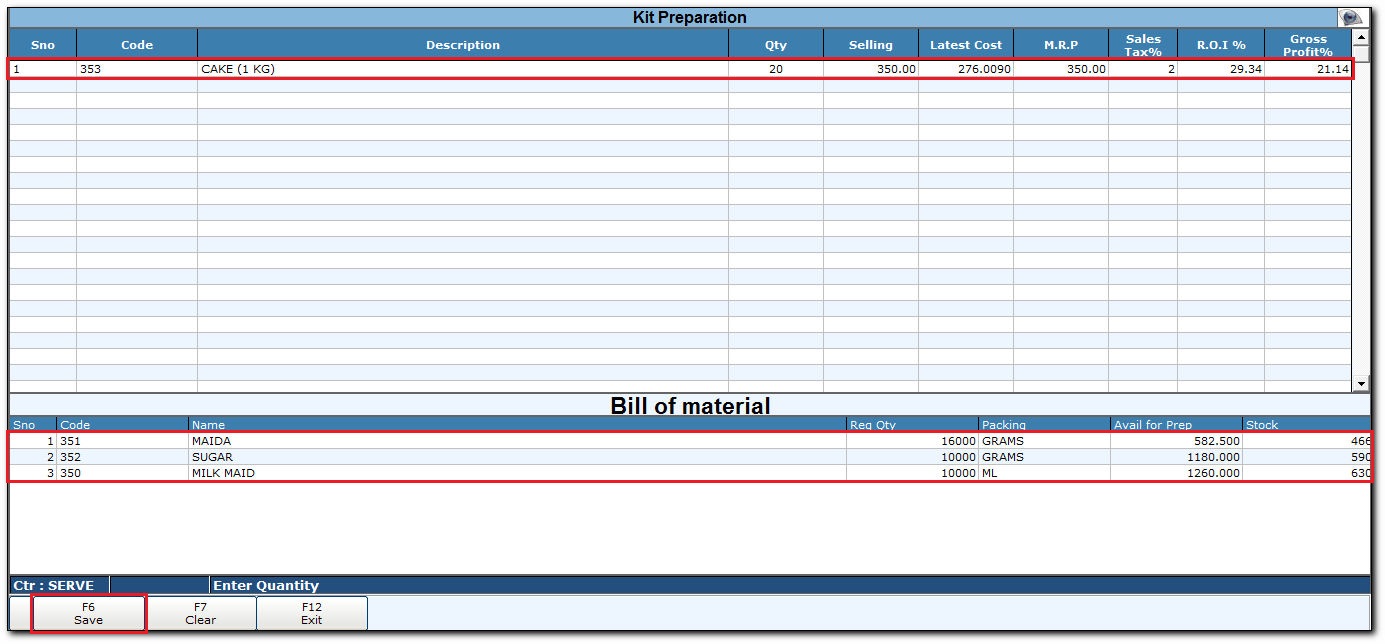Click the Code column header in Kit Preparation
This screenshot has height=644, width=1385.
pyautogui.click(x=137, y=44)
